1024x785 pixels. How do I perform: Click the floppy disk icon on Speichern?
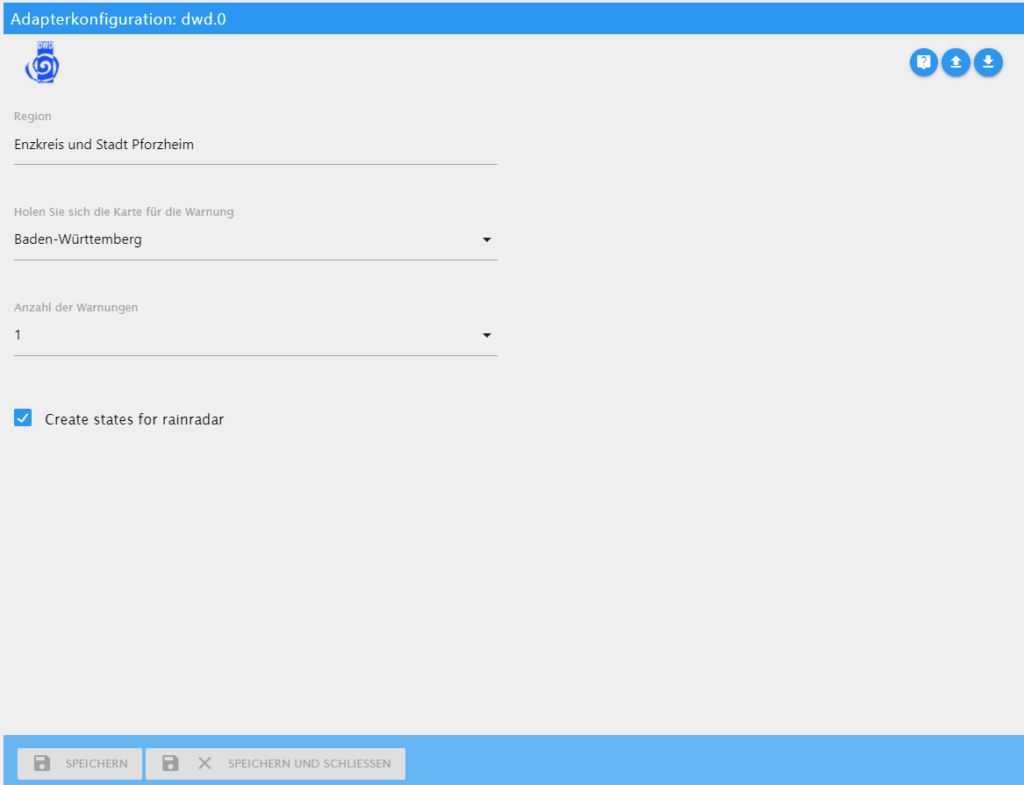[41, 763]
